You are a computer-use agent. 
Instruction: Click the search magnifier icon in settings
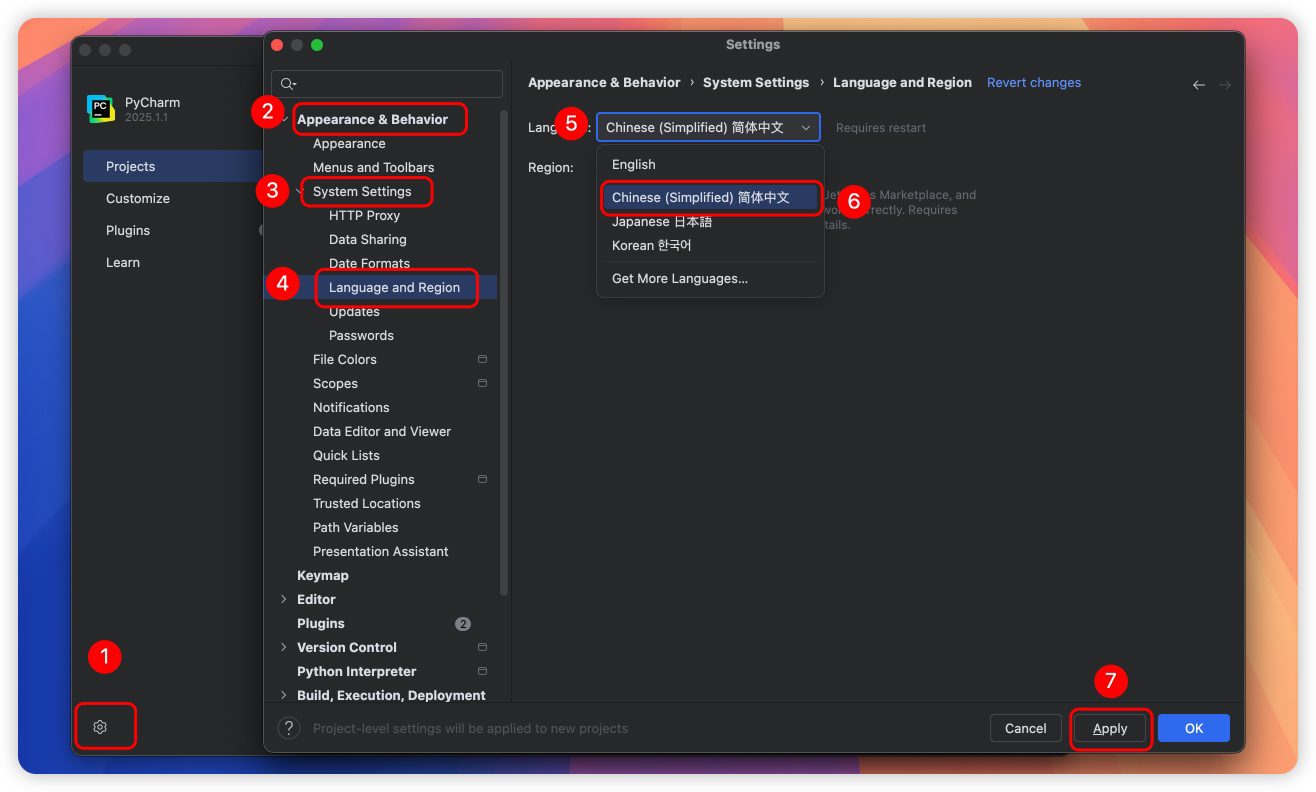tap(288, 84)
